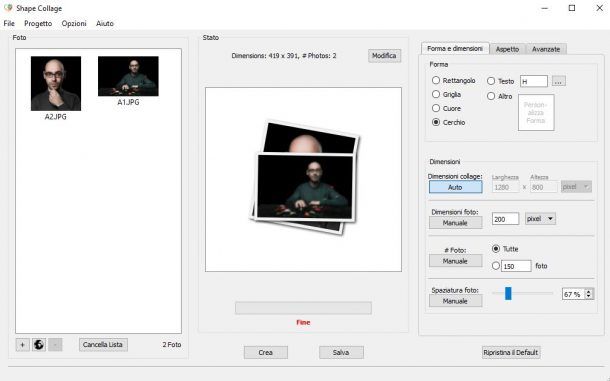
Task: Click the red 'Fine' status text
Action: (x=303, y=322)
